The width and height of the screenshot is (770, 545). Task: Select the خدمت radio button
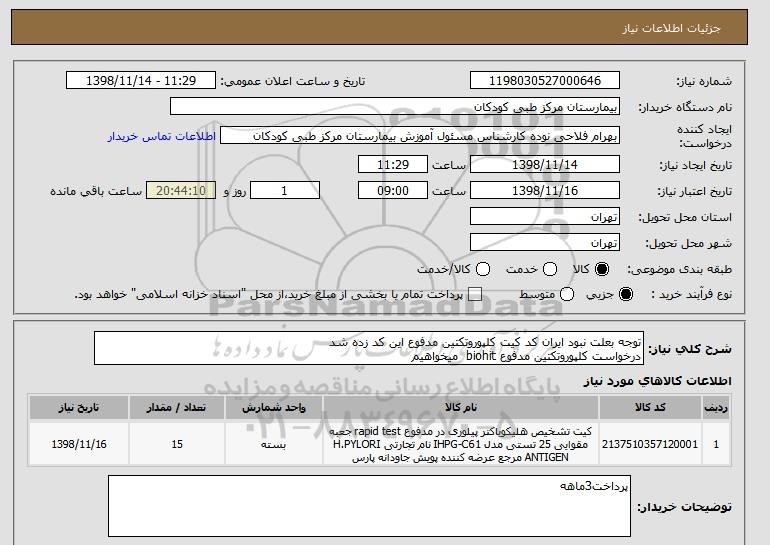(550, 269)
